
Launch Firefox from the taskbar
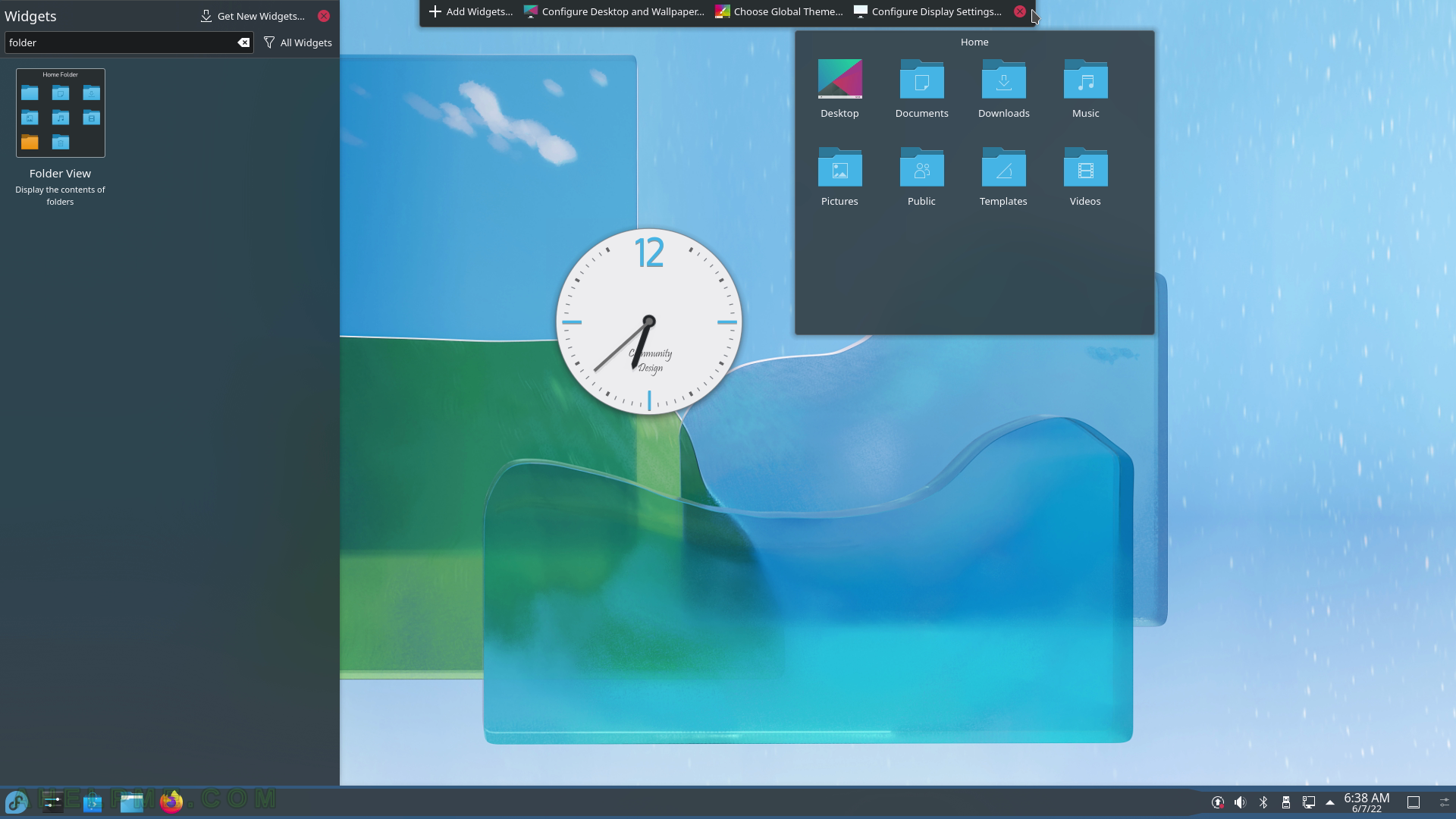tap(171, 802)
